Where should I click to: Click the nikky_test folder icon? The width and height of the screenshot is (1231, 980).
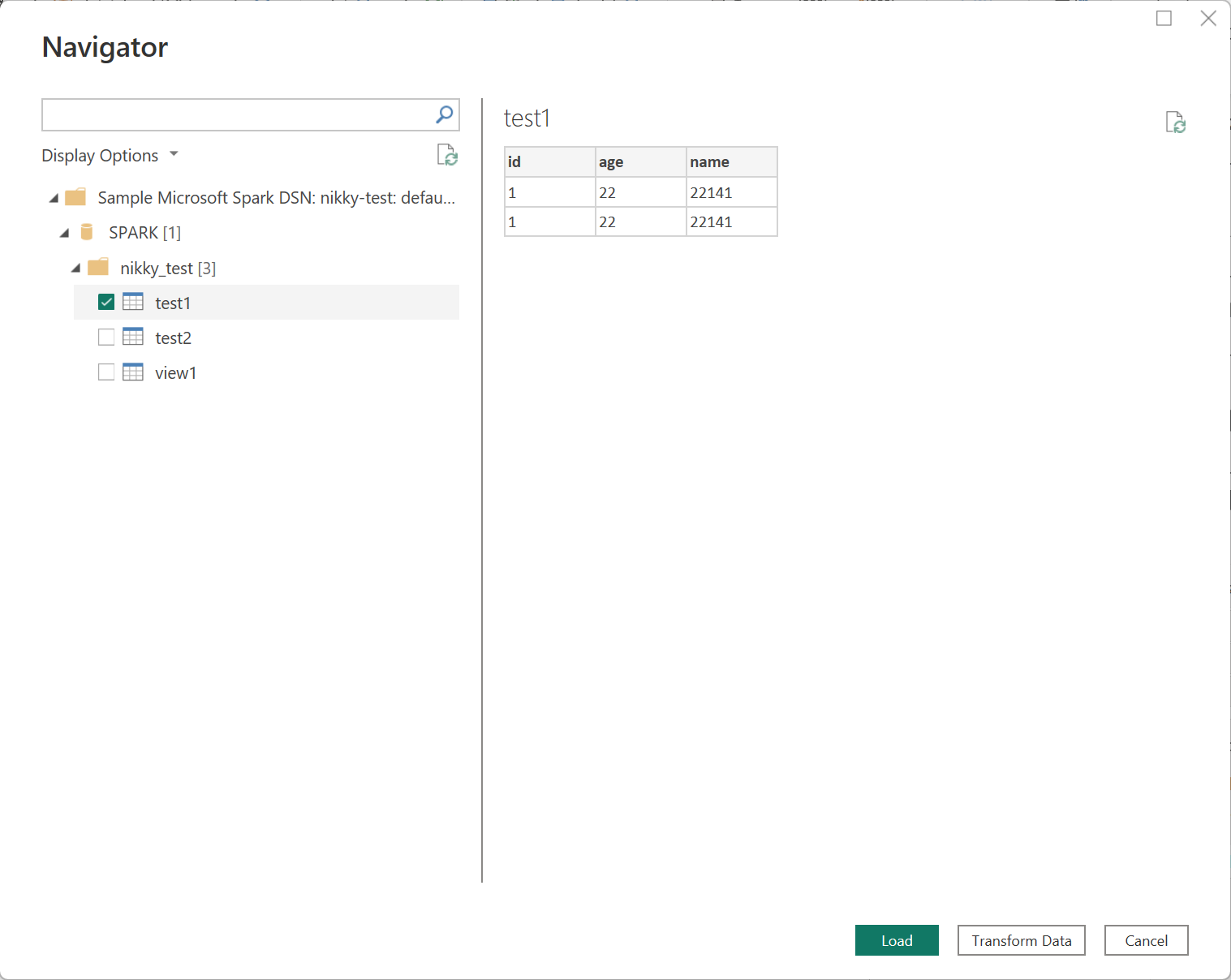pos(98,268)
